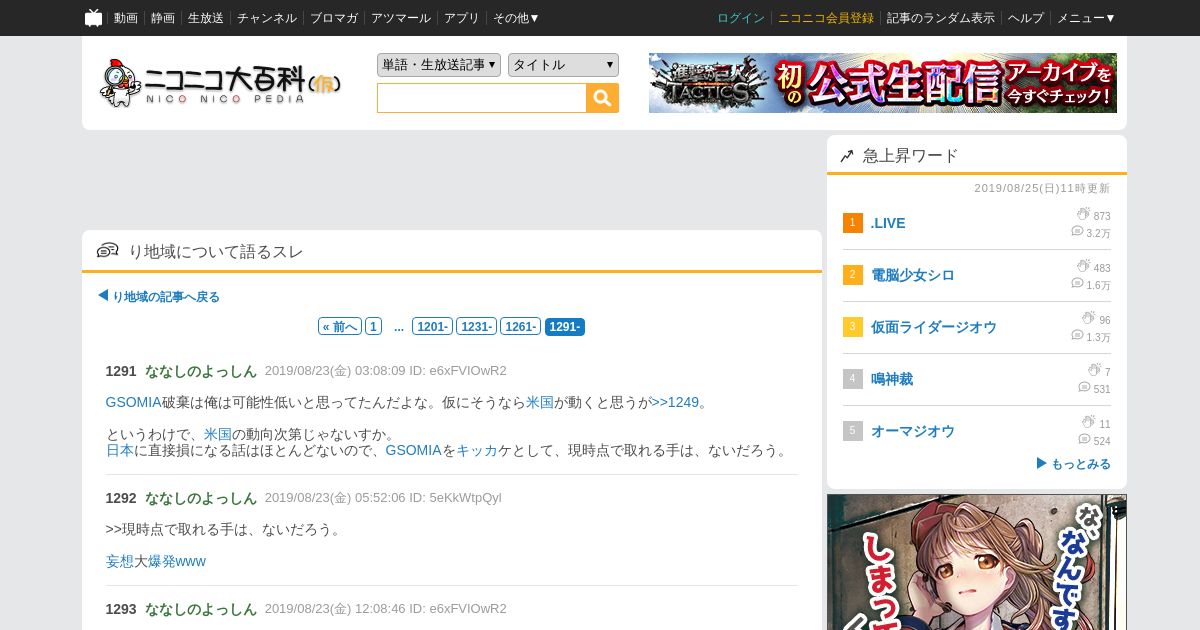This screenshot has height=630, width=1200.
Task: Open ブロマガ from top navigation
Action: click(334, 18)
